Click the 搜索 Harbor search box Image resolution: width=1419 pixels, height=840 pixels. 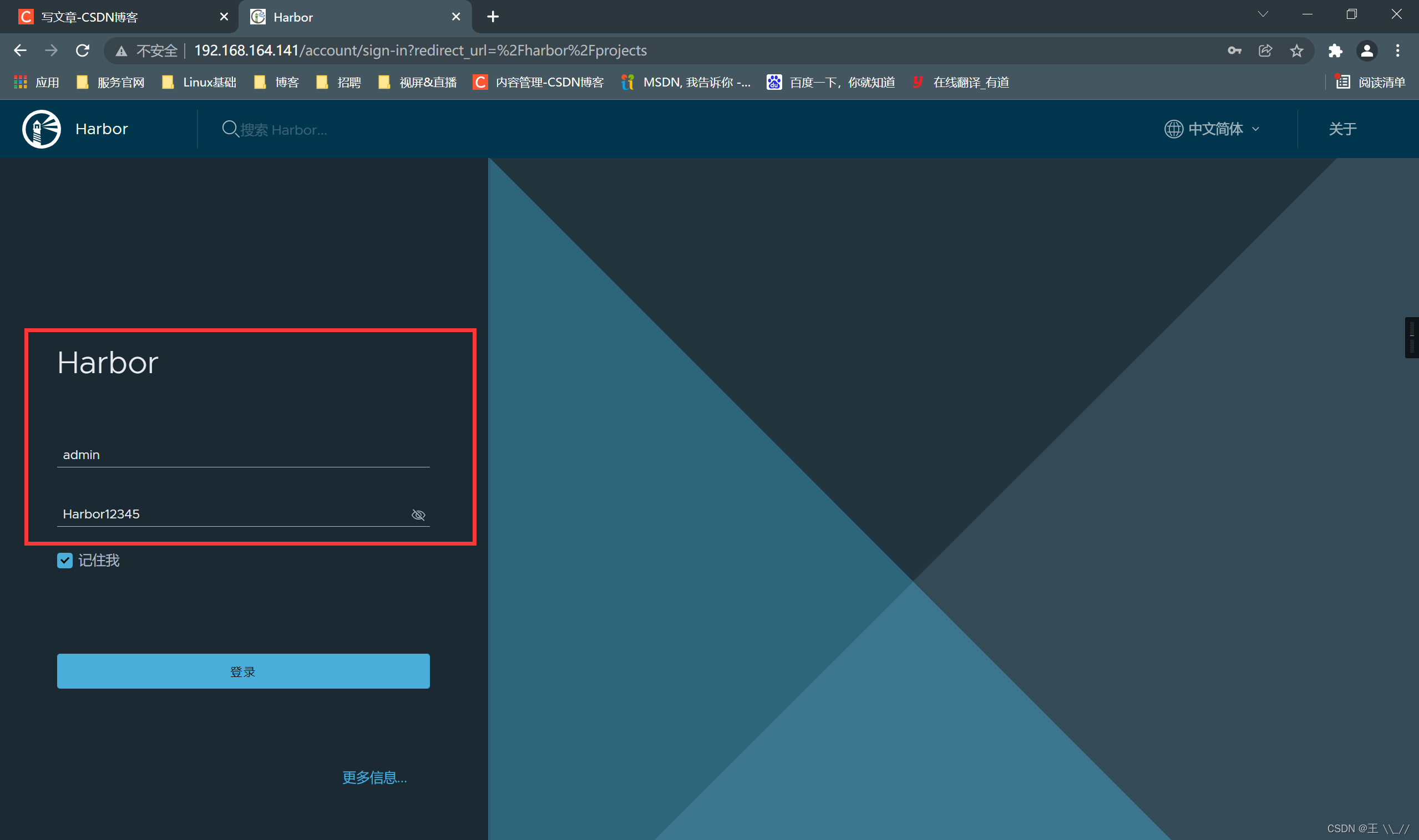tap(283, 130)
